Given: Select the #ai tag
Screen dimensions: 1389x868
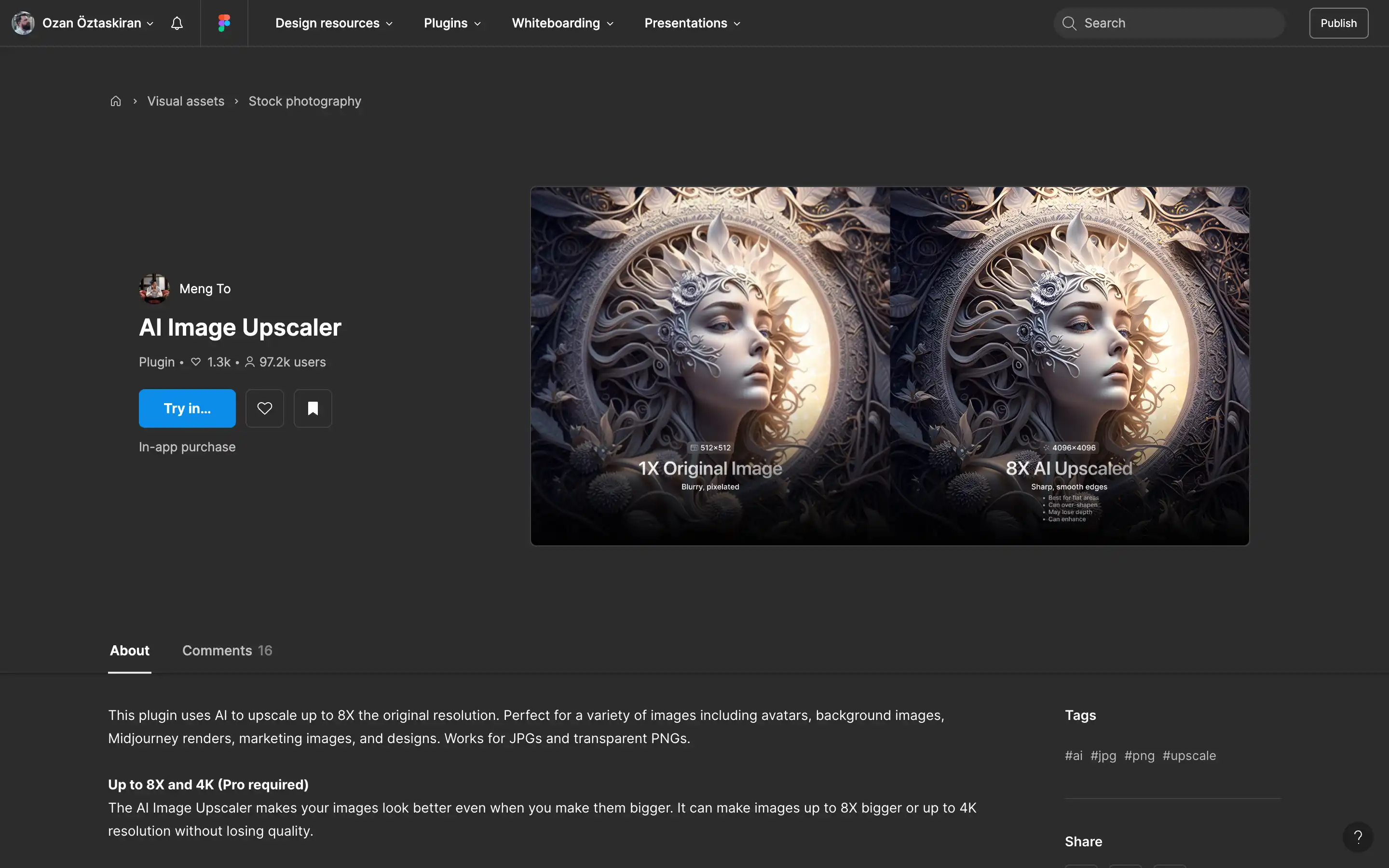Looking at the screenshot, I should tap(1073, 756).
